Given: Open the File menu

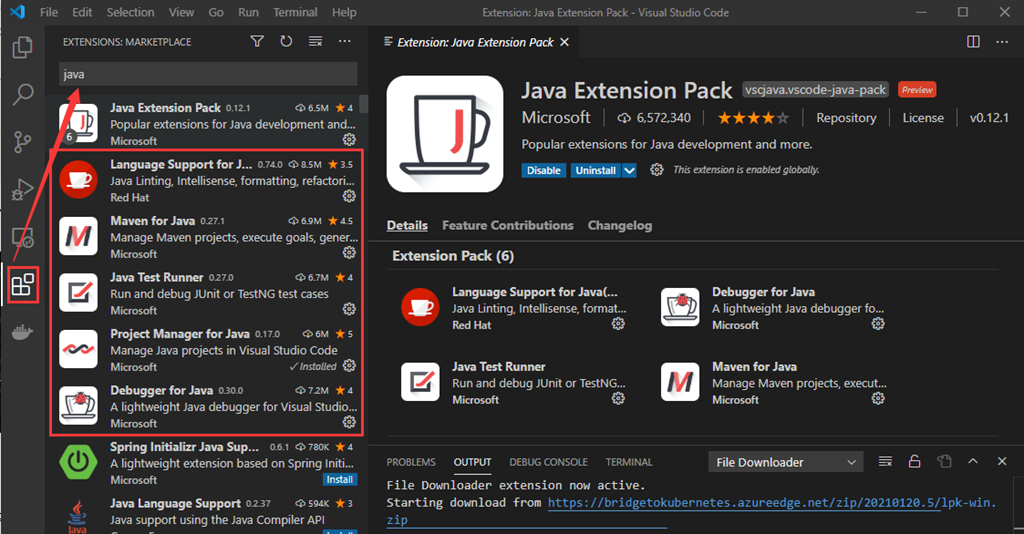Looking at the screenshot, I should pos(49,12).
